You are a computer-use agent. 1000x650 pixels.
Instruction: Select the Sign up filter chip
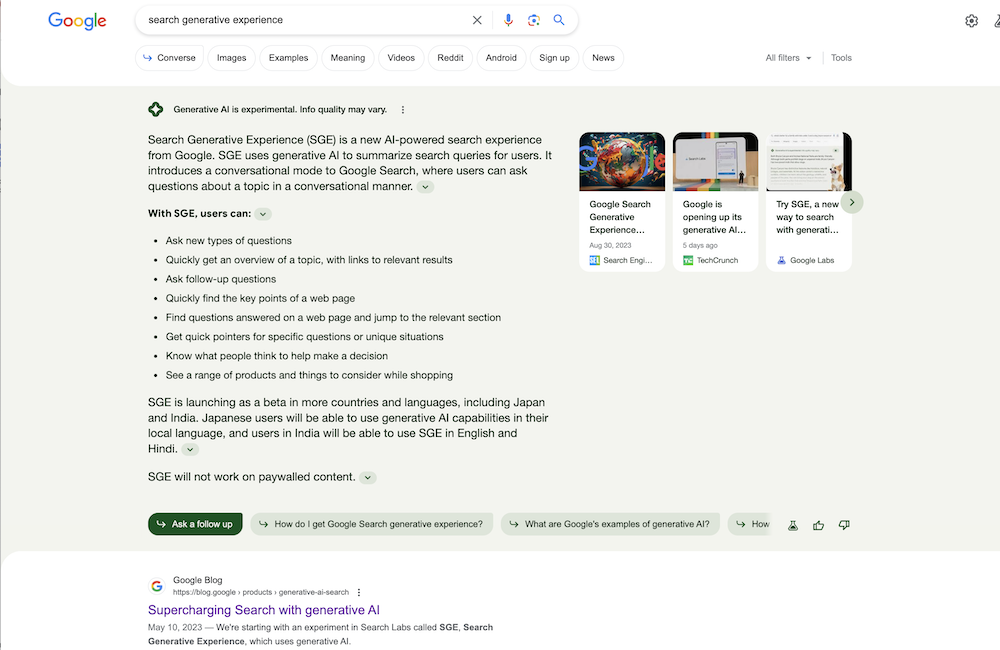point(554,58)
